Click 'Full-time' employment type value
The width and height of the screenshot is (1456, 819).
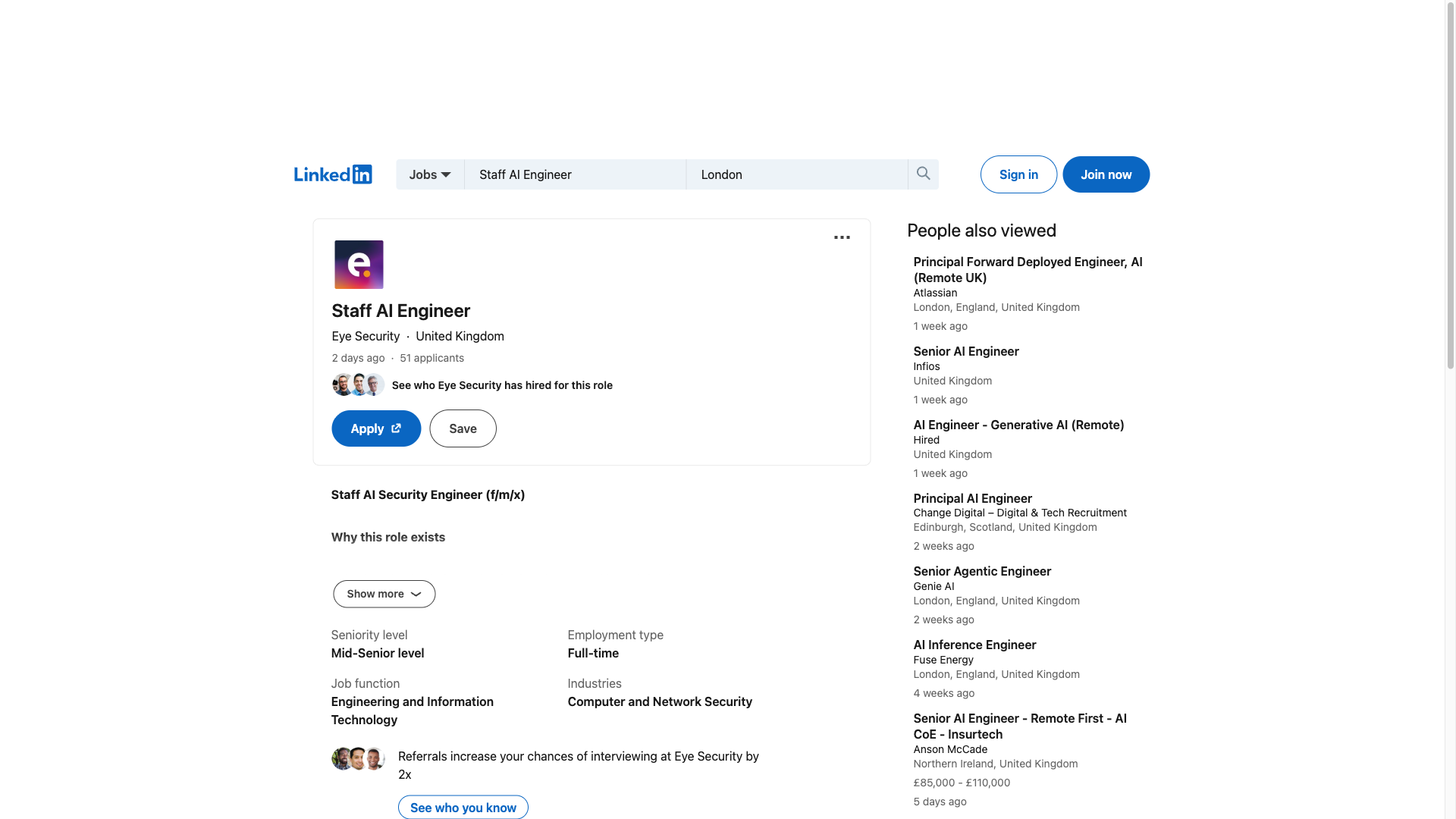tap(593, 653)
